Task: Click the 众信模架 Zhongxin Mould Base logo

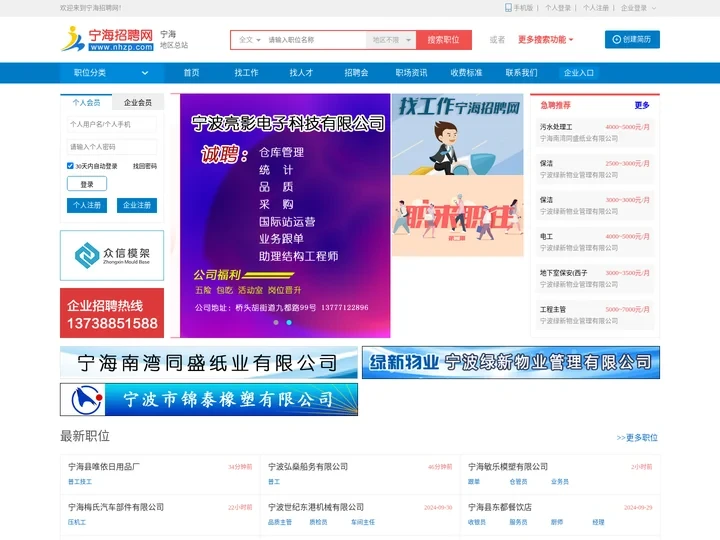Action: coord(112,255)
